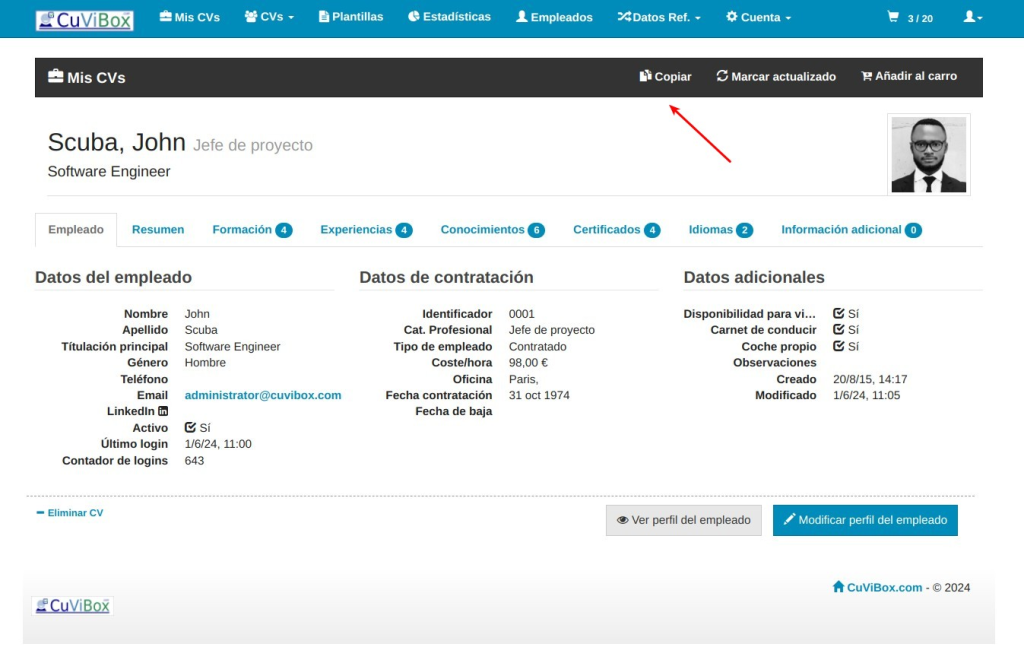Click the Marcar actualizado refresh icon
Screen dimensions: 1024x666
coord(722,76)
